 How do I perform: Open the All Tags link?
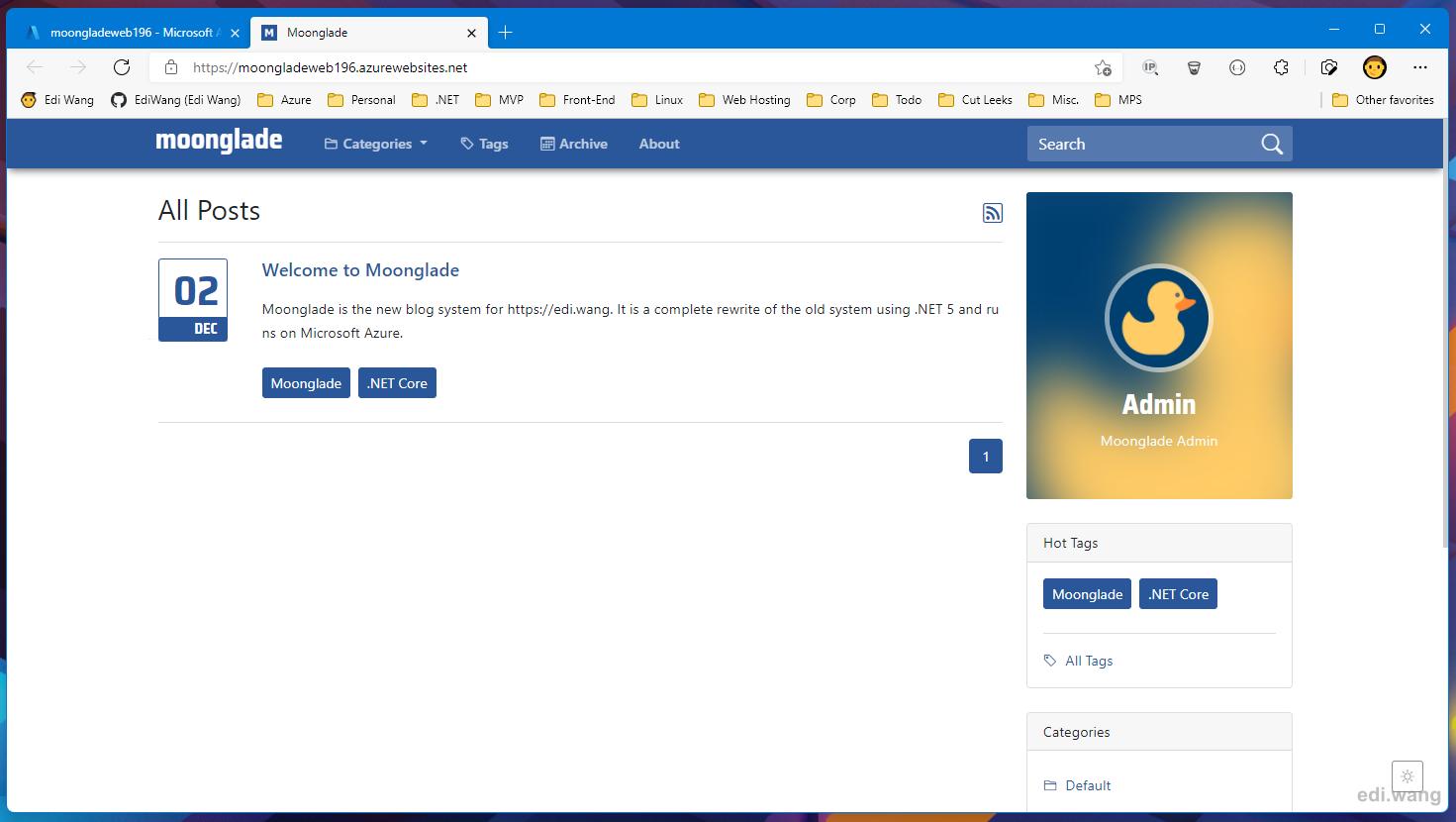[1089, 661]
